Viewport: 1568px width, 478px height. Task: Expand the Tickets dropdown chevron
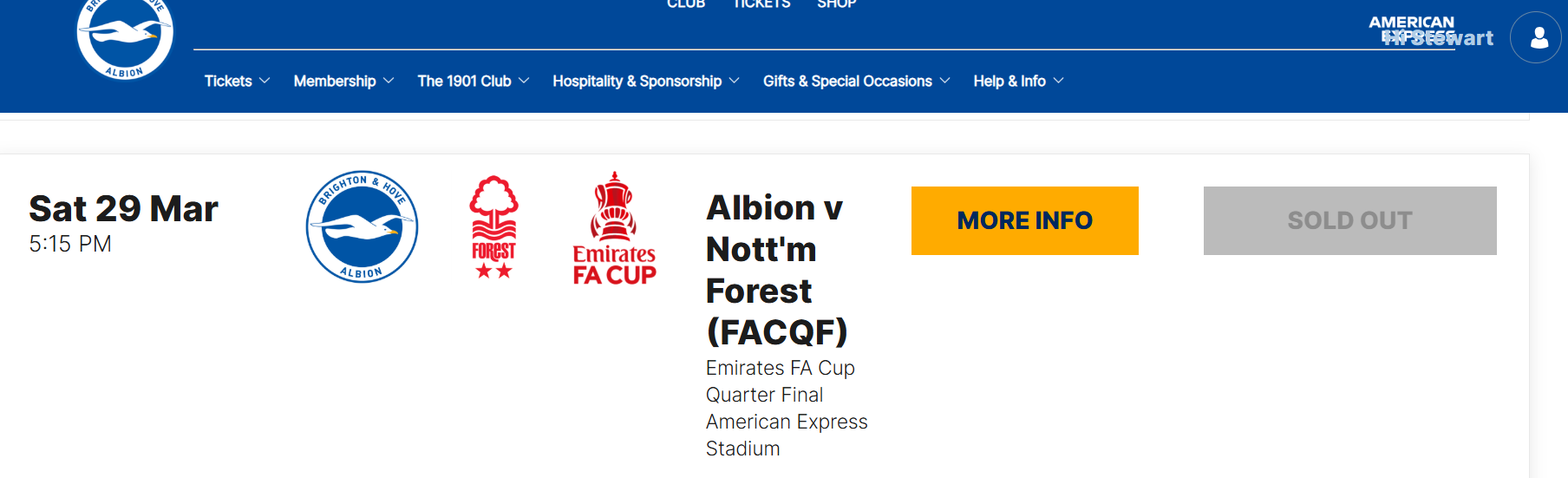coord(265,81)
